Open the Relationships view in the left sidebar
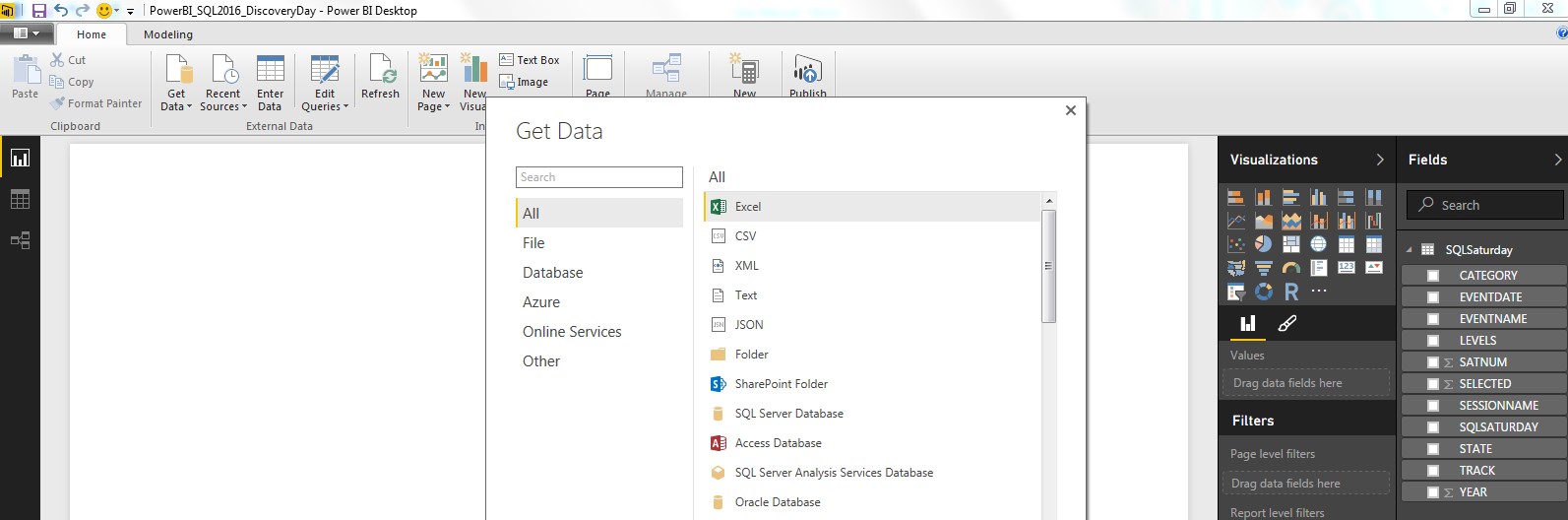This screenshot has height=520, width=1568. (x=20, y=240)
